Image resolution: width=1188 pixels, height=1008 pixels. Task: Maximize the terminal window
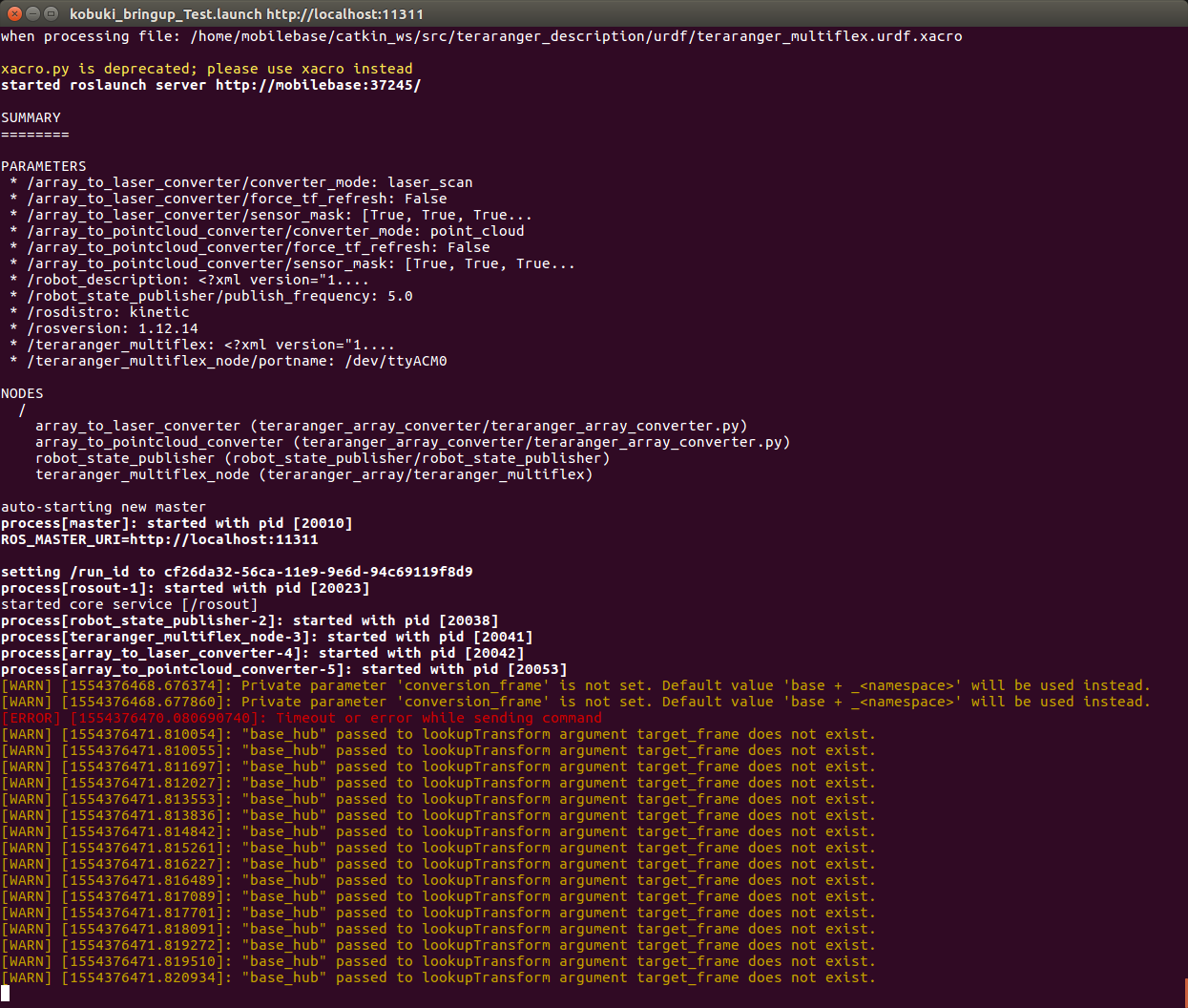[x=51, y=13]
